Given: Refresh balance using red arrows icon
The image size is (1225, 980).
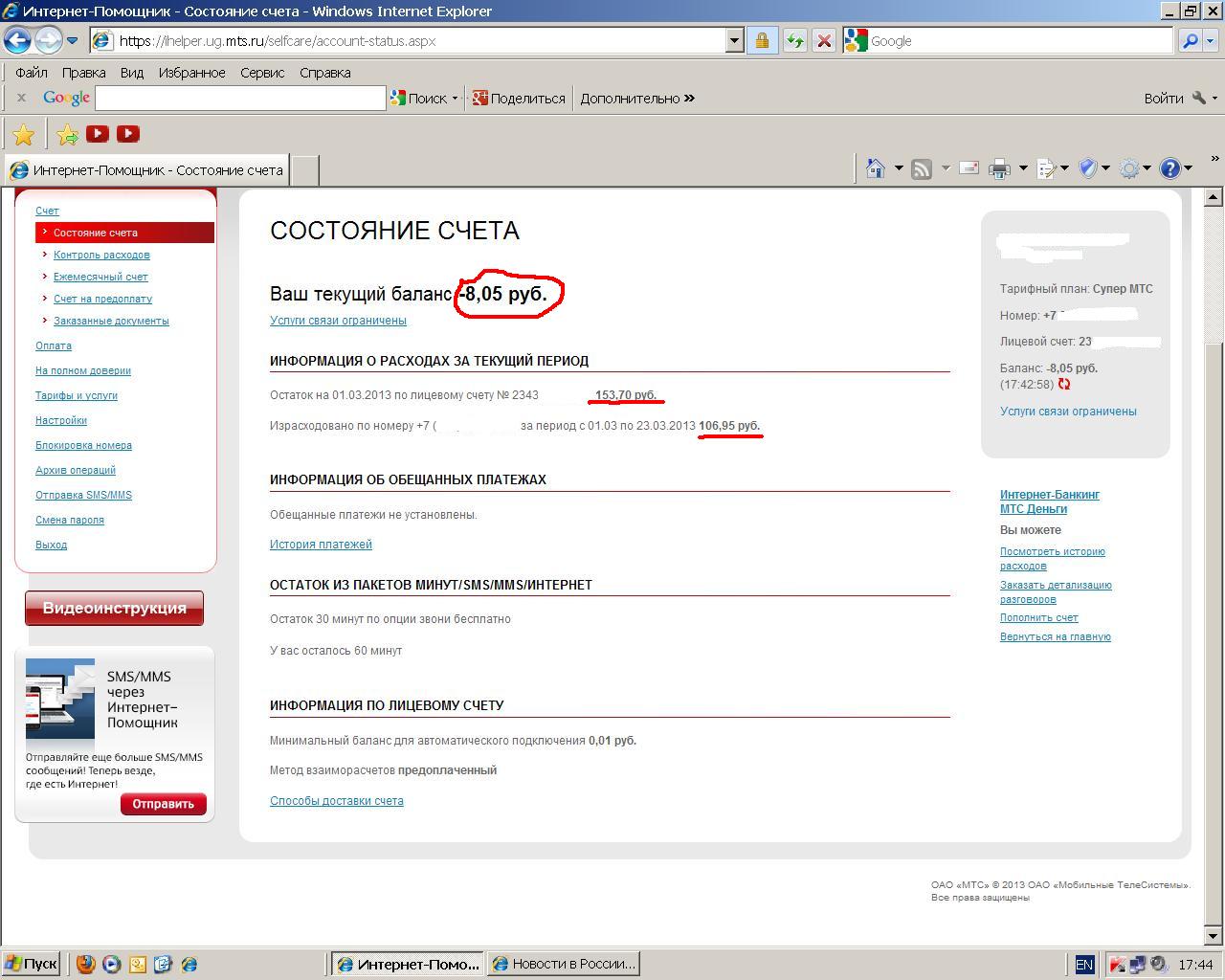Looking at the screenshot, I should point(1064,385).
